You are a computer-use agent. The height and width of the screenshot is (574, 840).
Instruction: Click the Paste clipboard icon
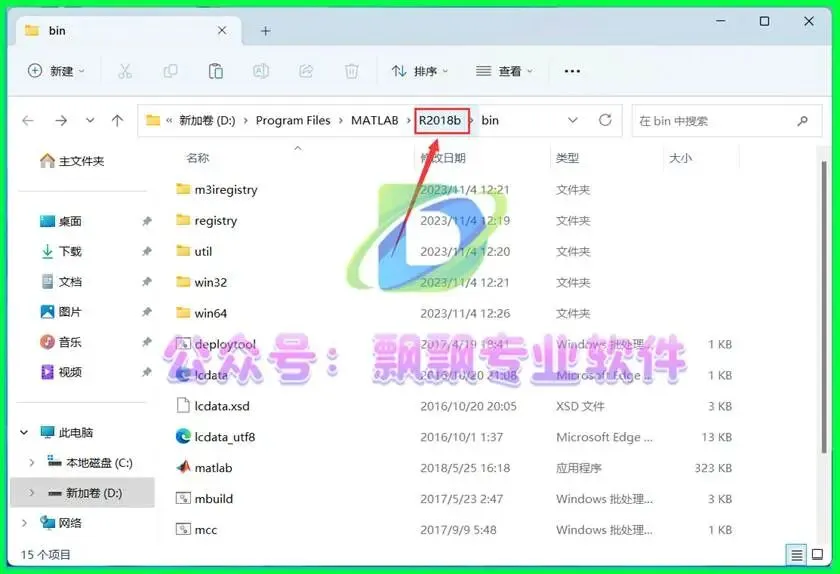(215, 71)
